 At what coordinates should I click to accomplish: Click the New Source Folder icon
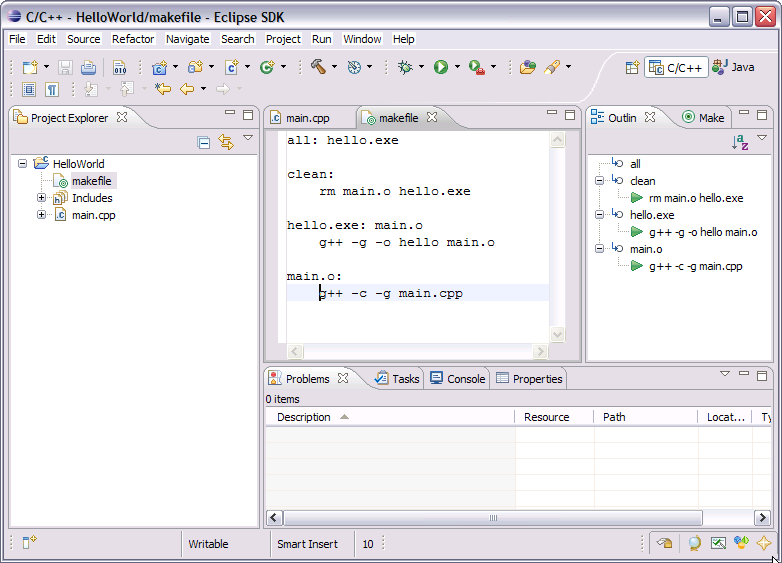[195, 67]
